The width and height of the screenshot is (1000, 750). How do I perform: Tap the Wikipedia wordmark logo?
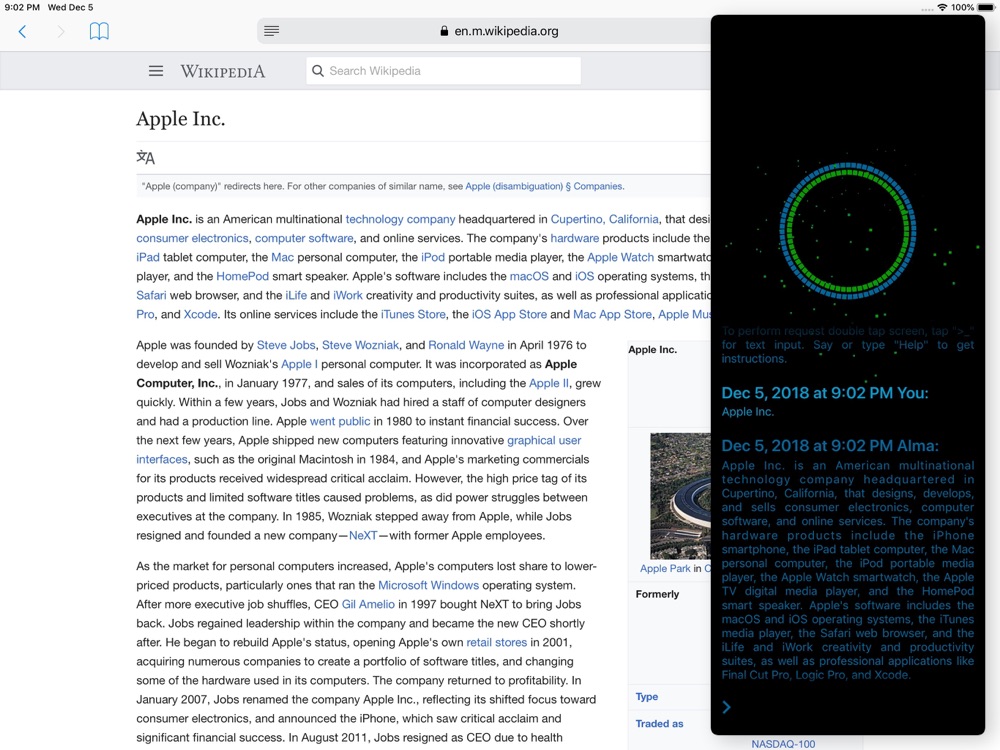[223, 71]
